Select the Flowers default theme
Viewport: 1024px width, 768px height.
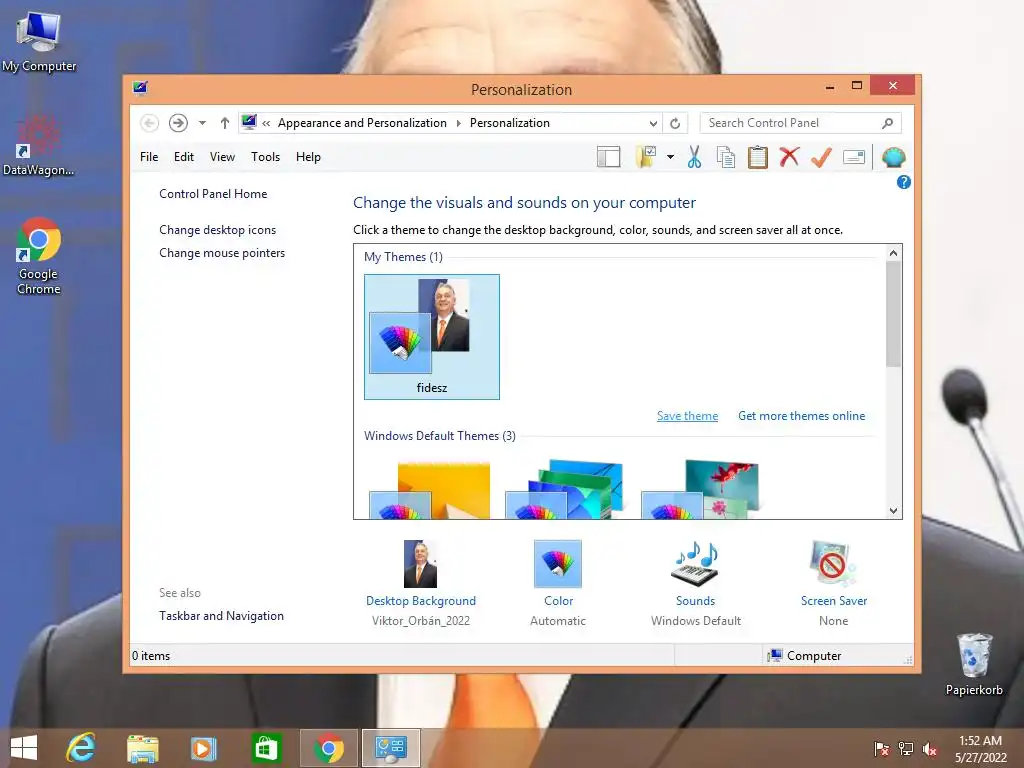(x=700, y=490)
